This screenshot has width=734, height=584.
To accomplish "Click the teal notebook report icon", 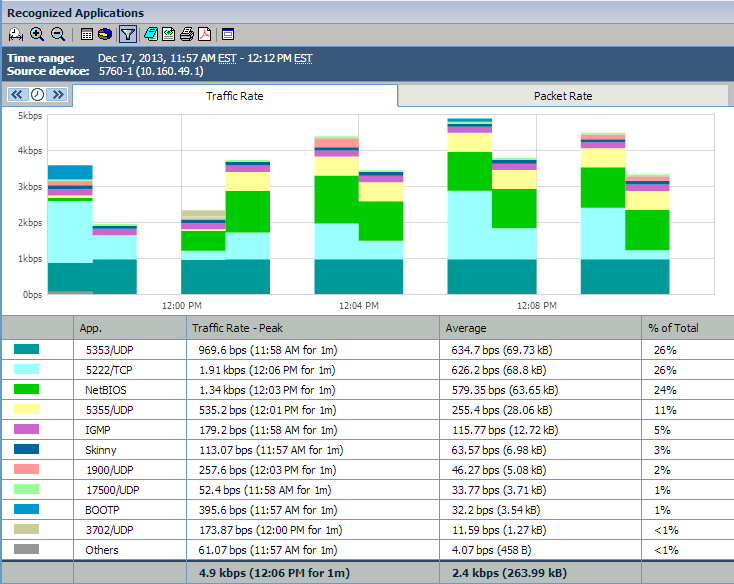I will coord(150,34).
